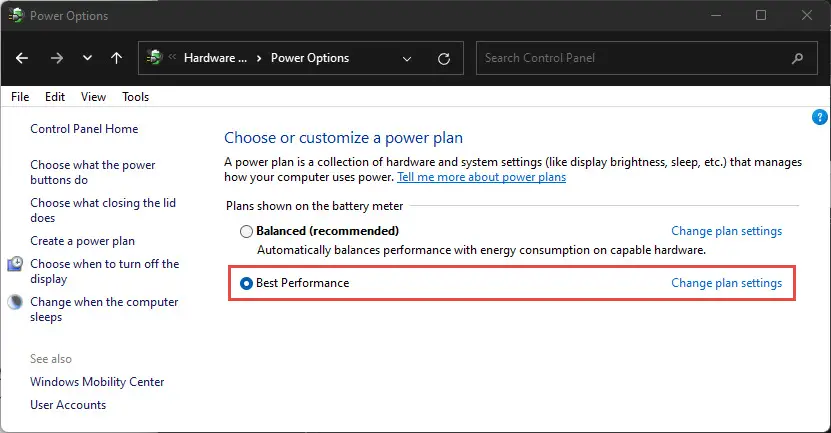
Task: Open help with the question mark icon
Action: click(819, 117)
